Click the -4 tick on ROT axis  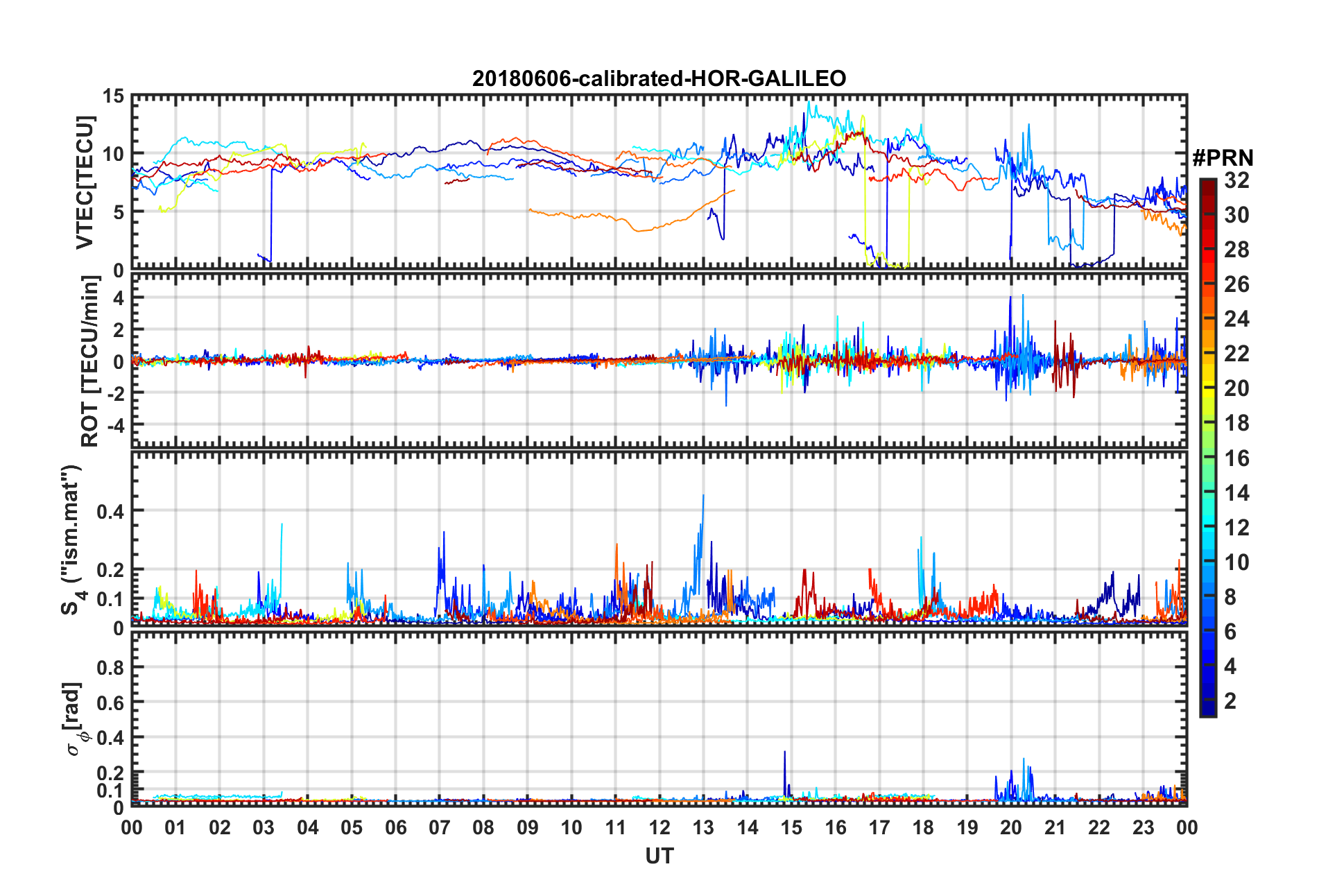click(x=115, y=424)
